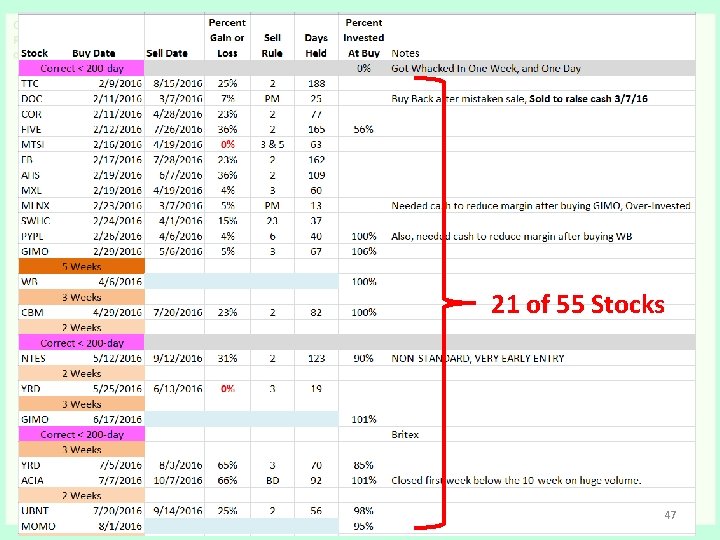Click the slide page number 47
The height and width of the screenshot is (540, 720).
[670, 515]
